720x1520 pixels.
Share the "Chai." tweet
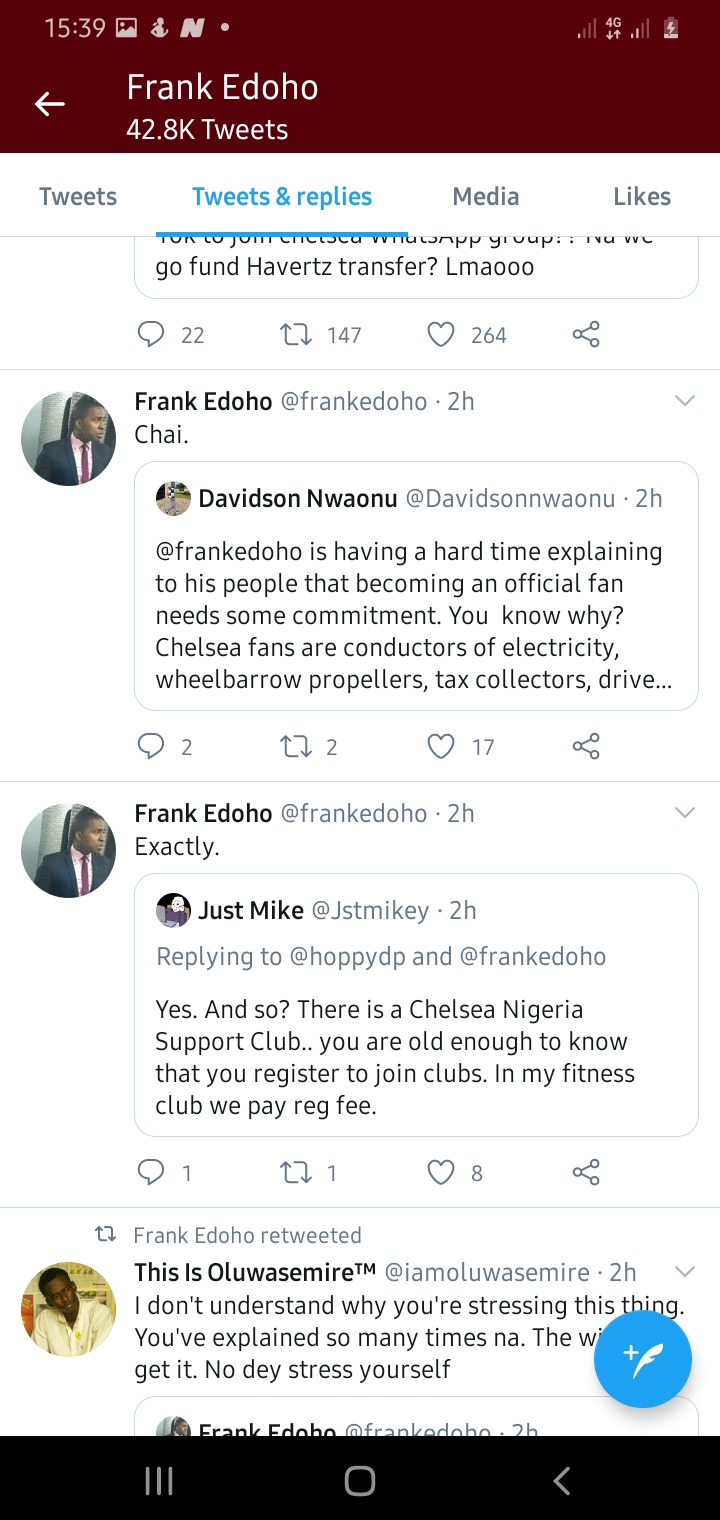pos(586,746)
